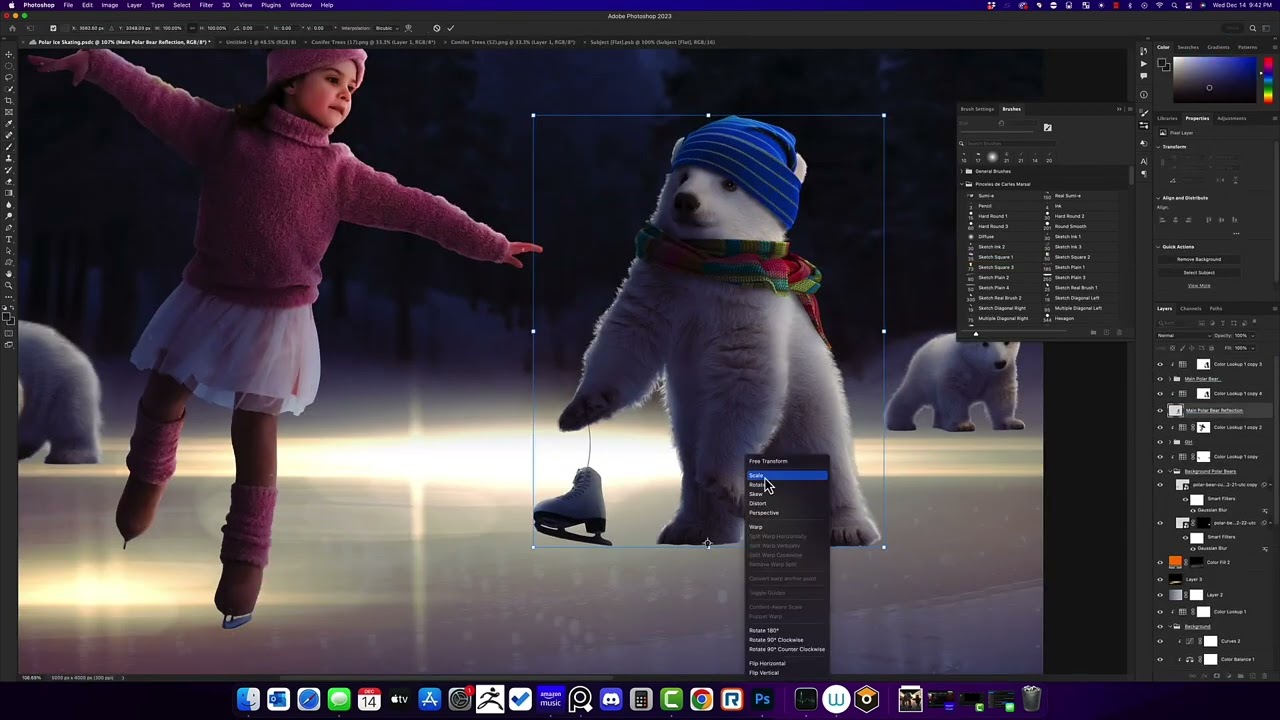The width and height of the screenshot is (1280, 720).
Task: Click the Remove Background button
Action: click(x=1198, y=259)
